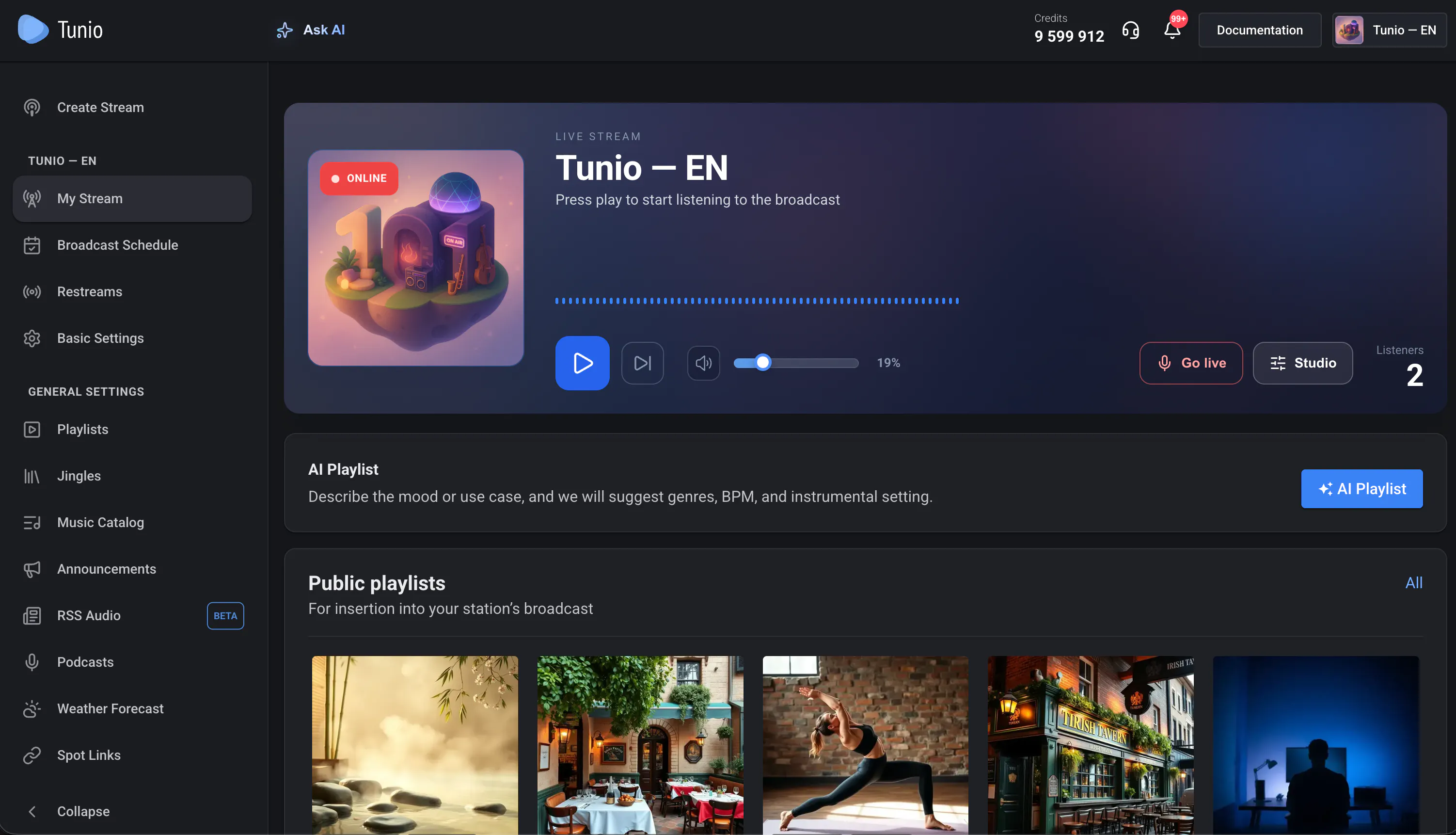
Task: Click the Listeners count
Action: 1414,375
